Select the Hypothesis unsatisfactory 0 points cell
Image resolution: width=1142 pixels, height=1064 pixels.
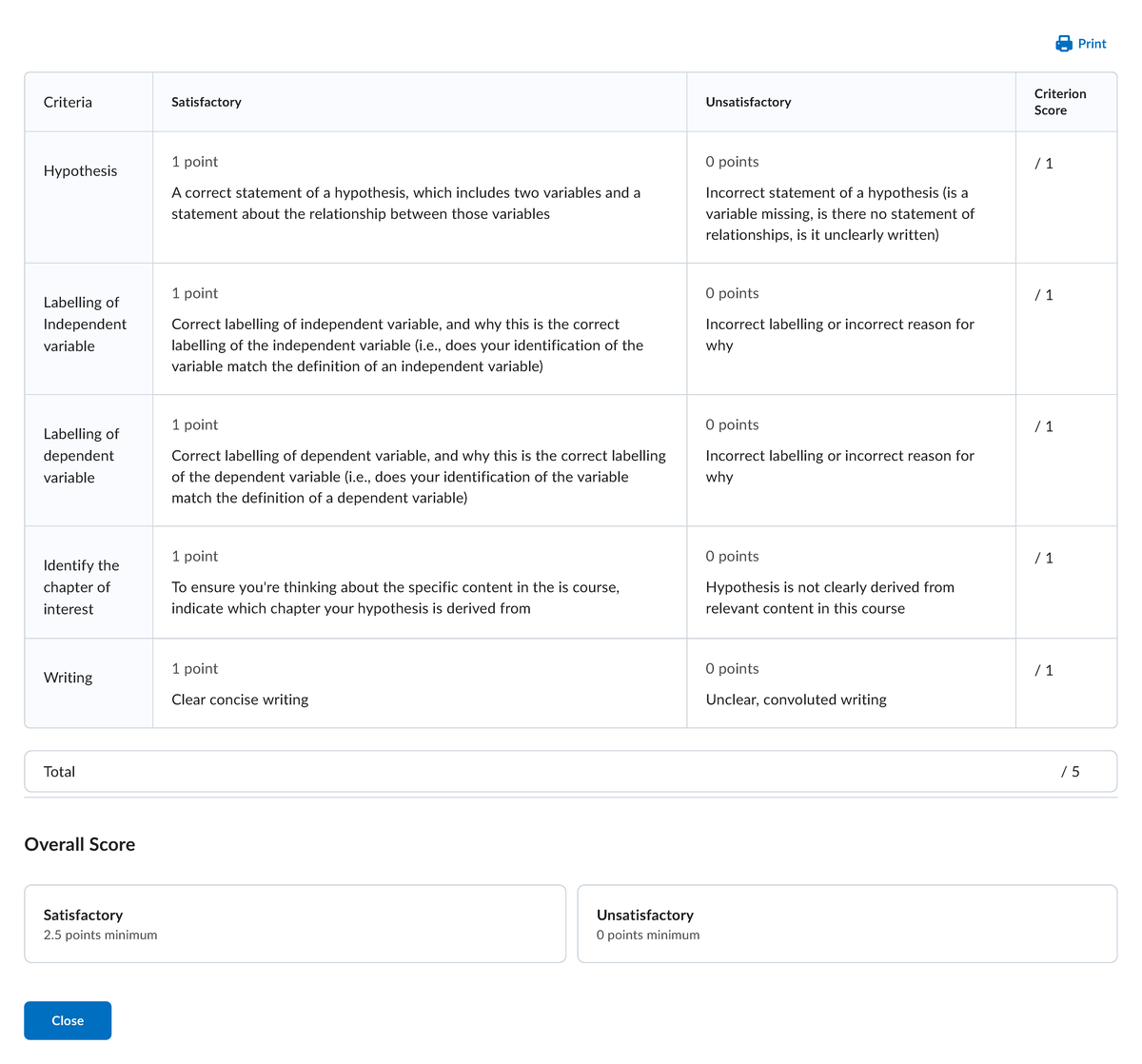pyautogui.click(x=850, y=197)
